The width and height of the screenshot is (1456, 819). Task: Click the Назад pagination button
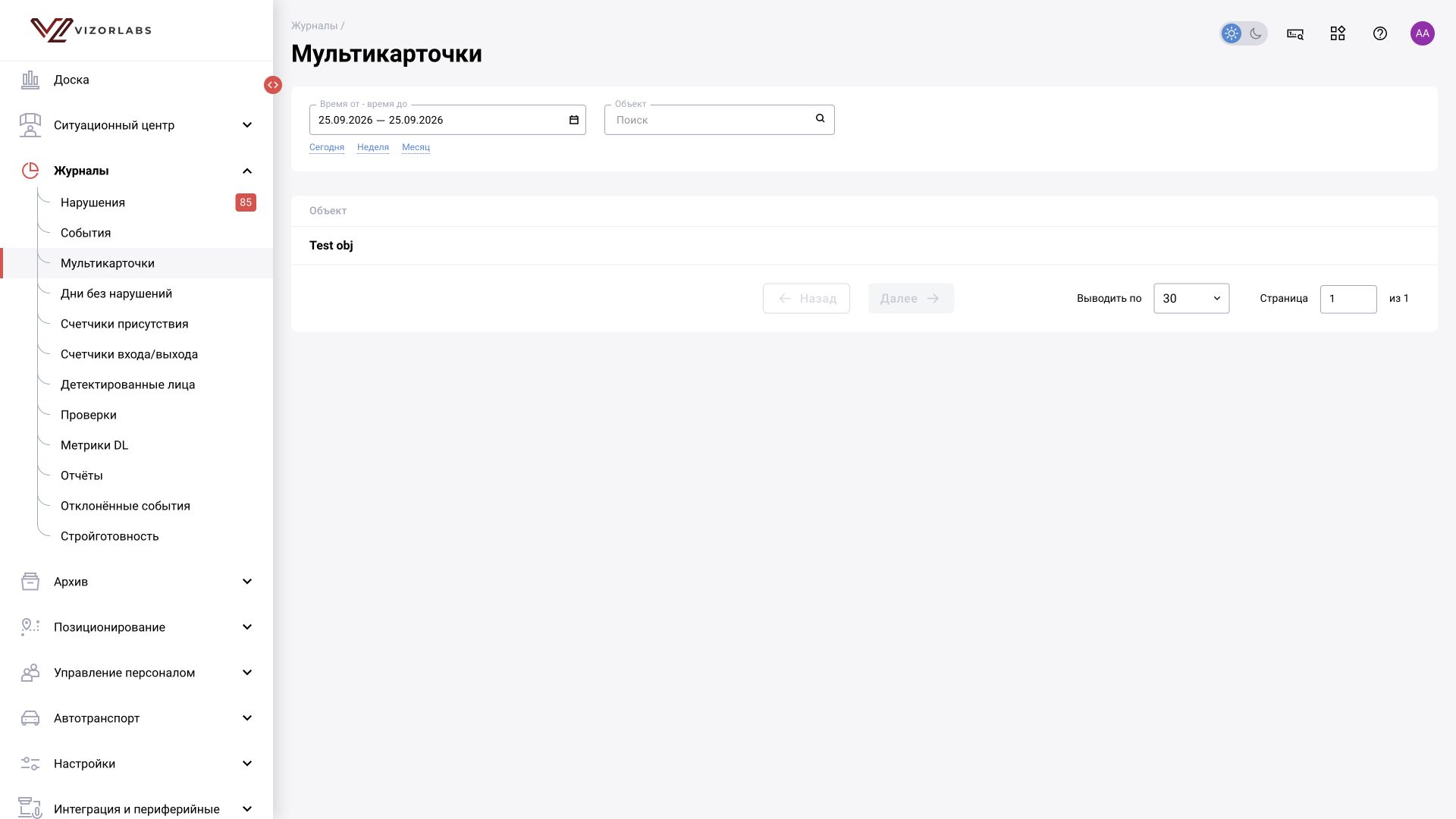[x=806, y=299]
